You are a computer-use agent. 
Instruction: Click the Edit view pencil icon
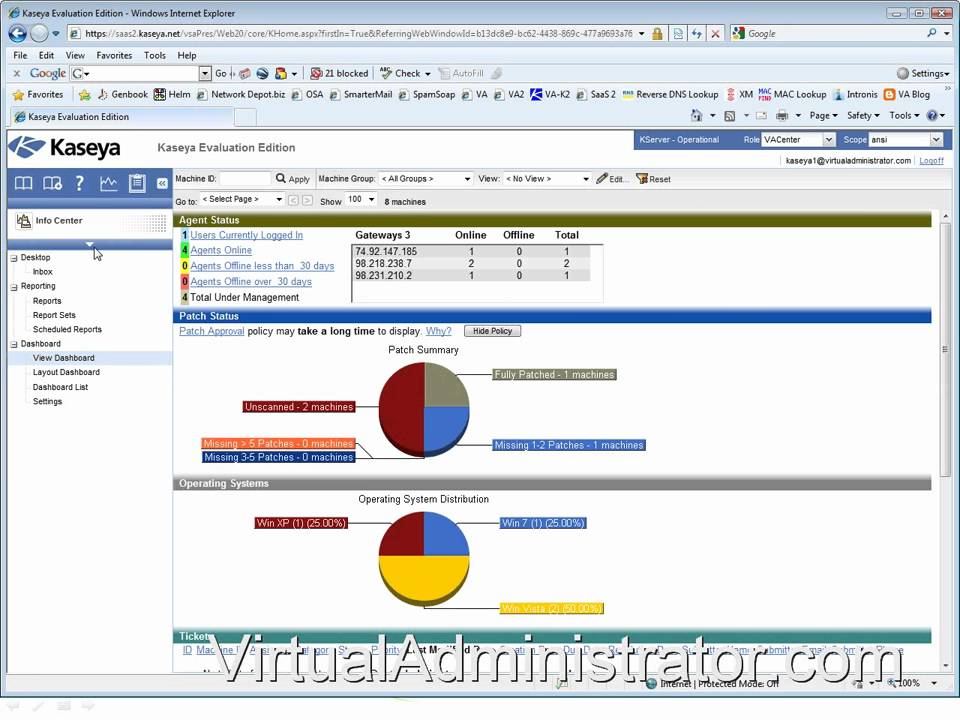coord(602,178)
